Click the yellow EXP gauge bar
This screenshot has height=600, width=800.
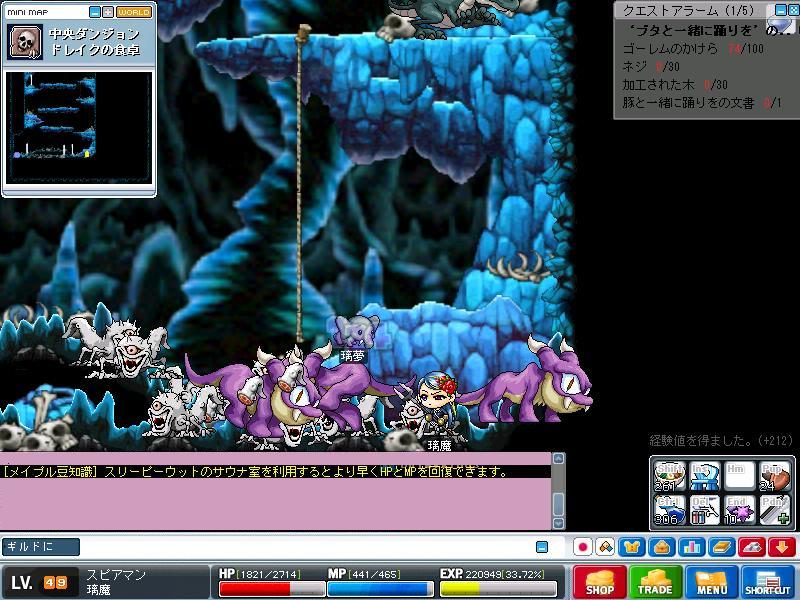498,589
